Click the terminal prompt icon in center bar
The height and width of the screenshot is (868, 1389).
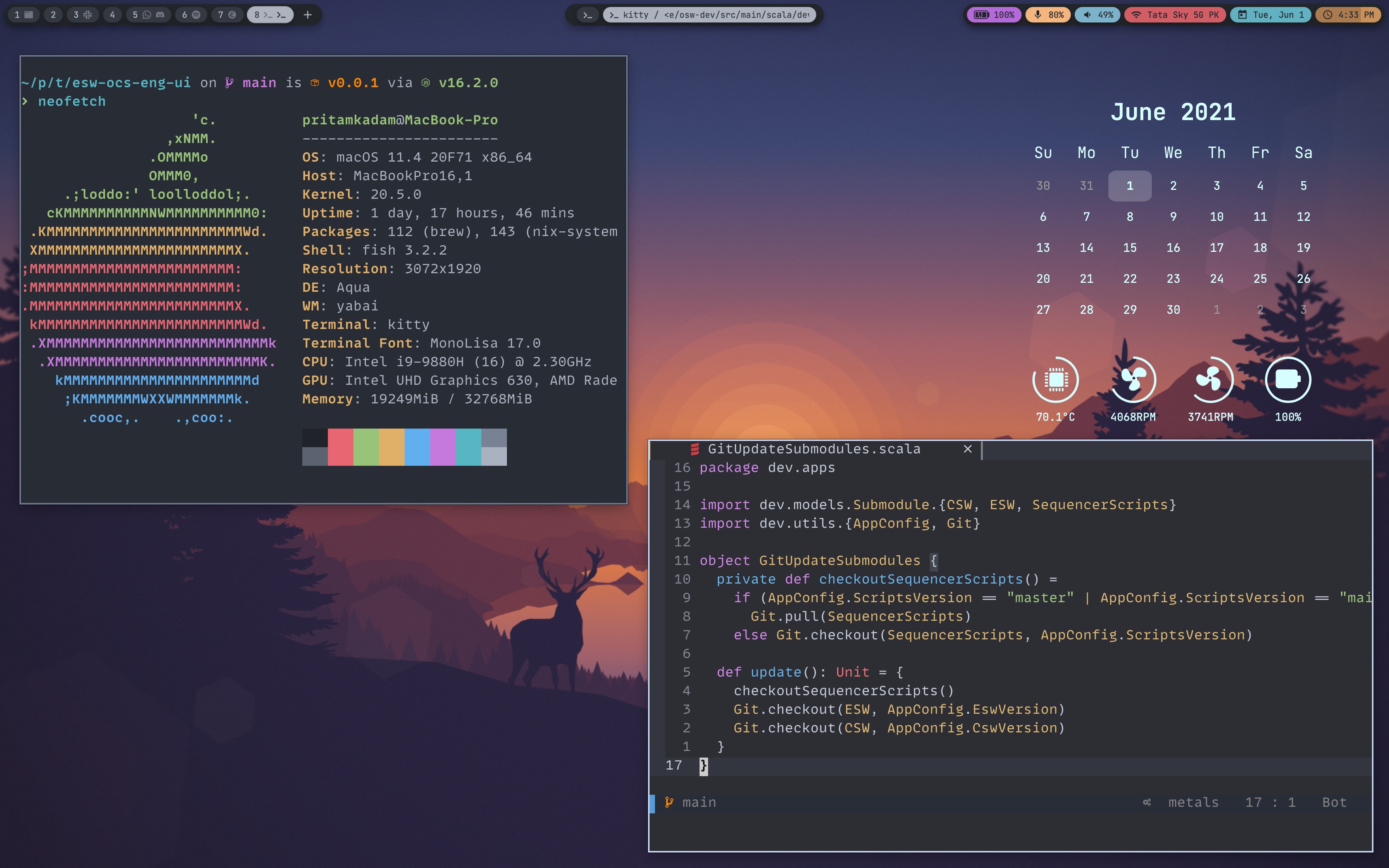coord(587,15)
